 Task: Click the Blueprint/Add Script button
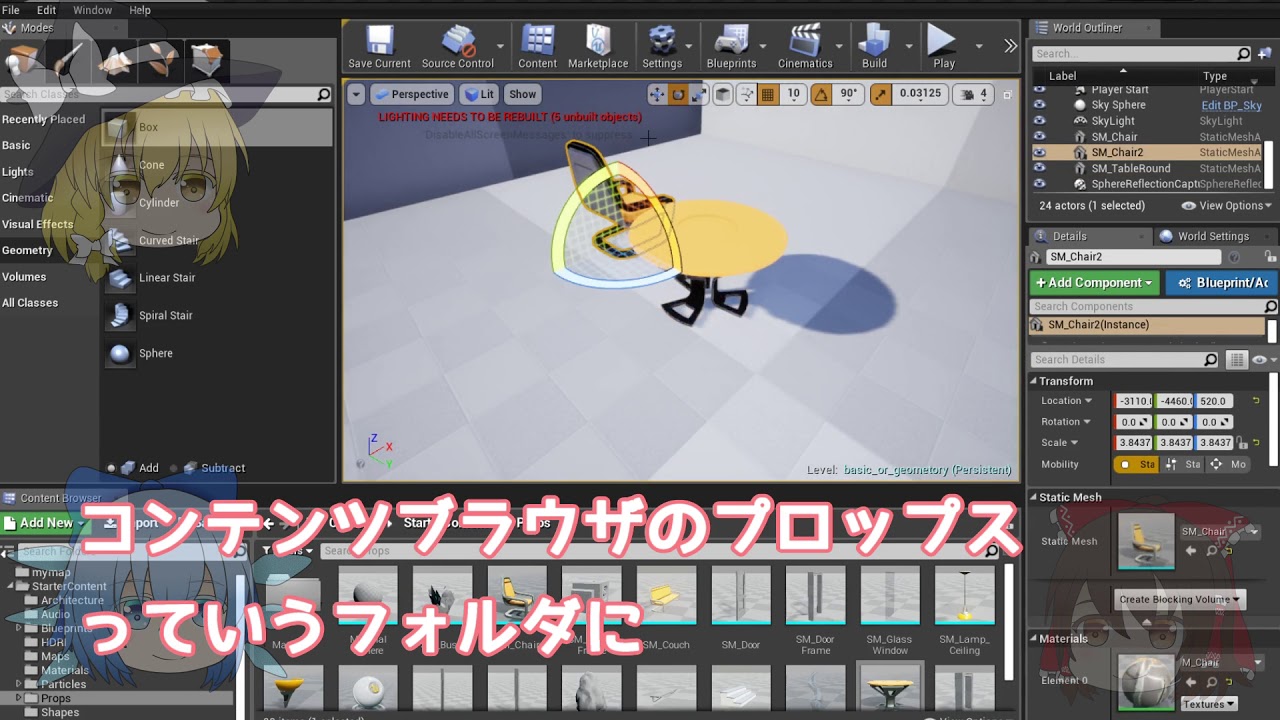click(1222, 283)
